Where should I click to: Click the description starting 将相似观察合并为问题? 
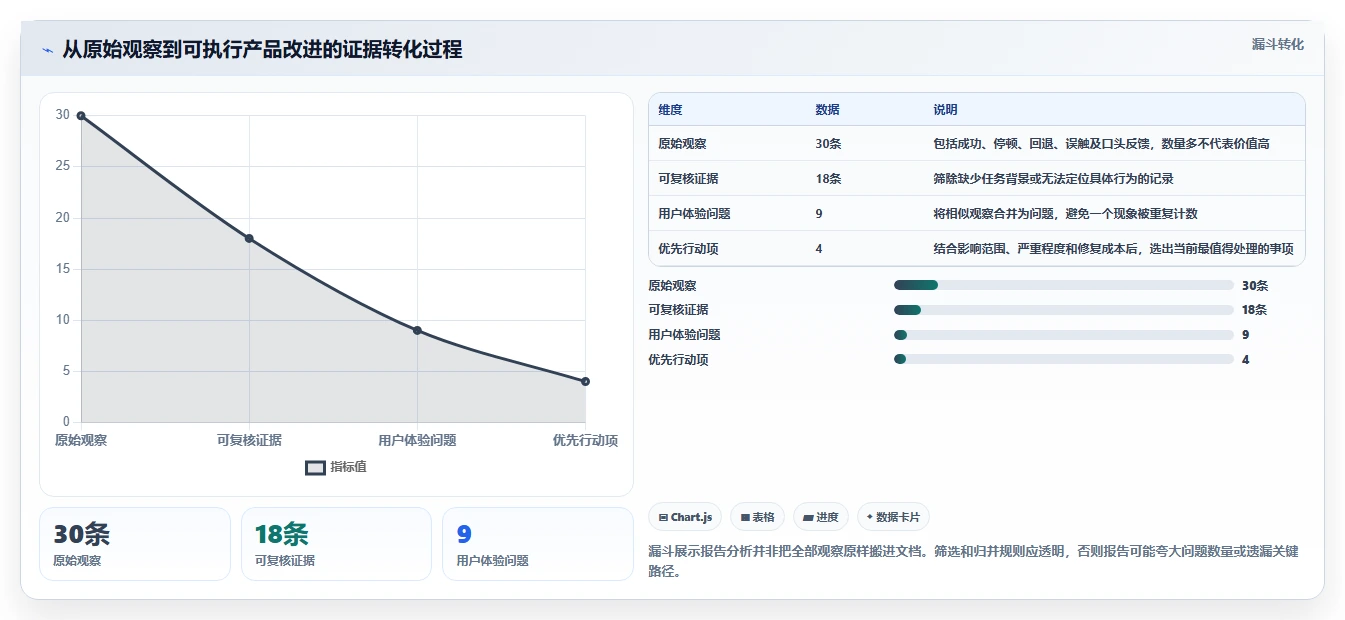[1065, 214]
